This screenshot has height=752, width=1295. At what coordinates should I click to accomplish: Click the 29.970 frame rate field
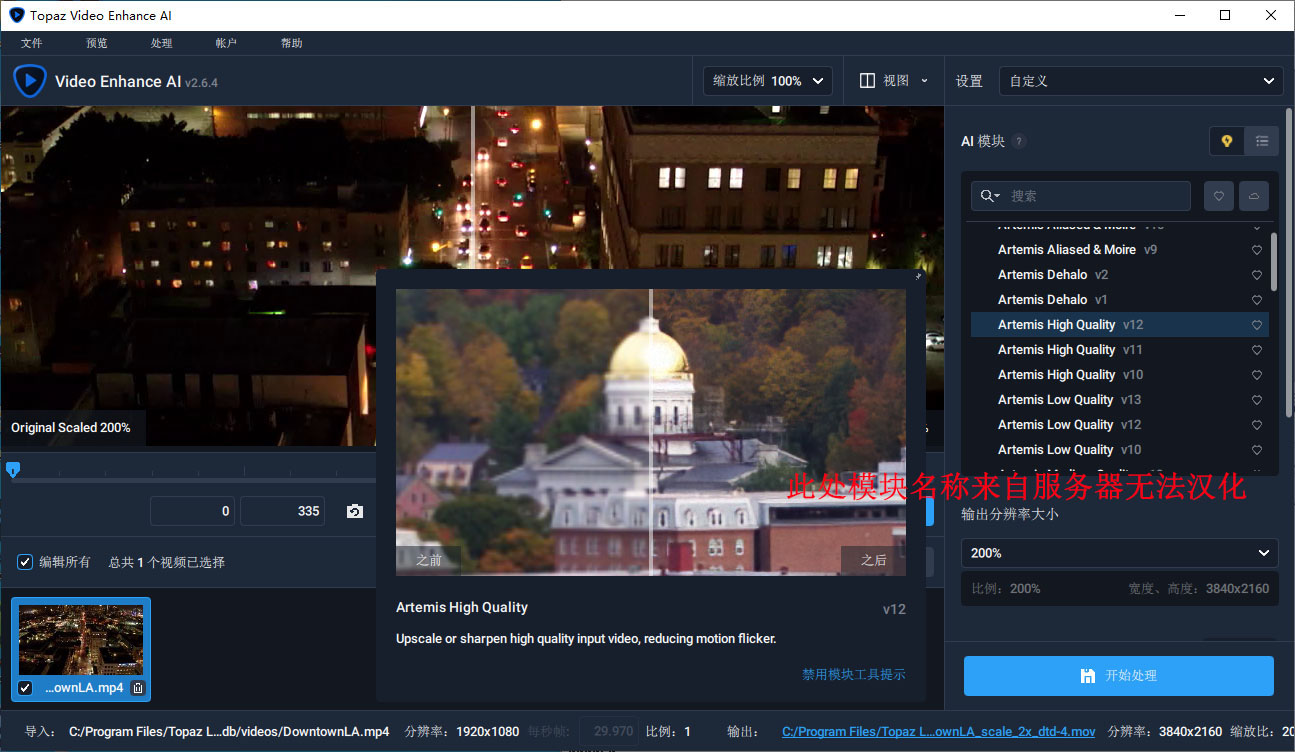609,732
